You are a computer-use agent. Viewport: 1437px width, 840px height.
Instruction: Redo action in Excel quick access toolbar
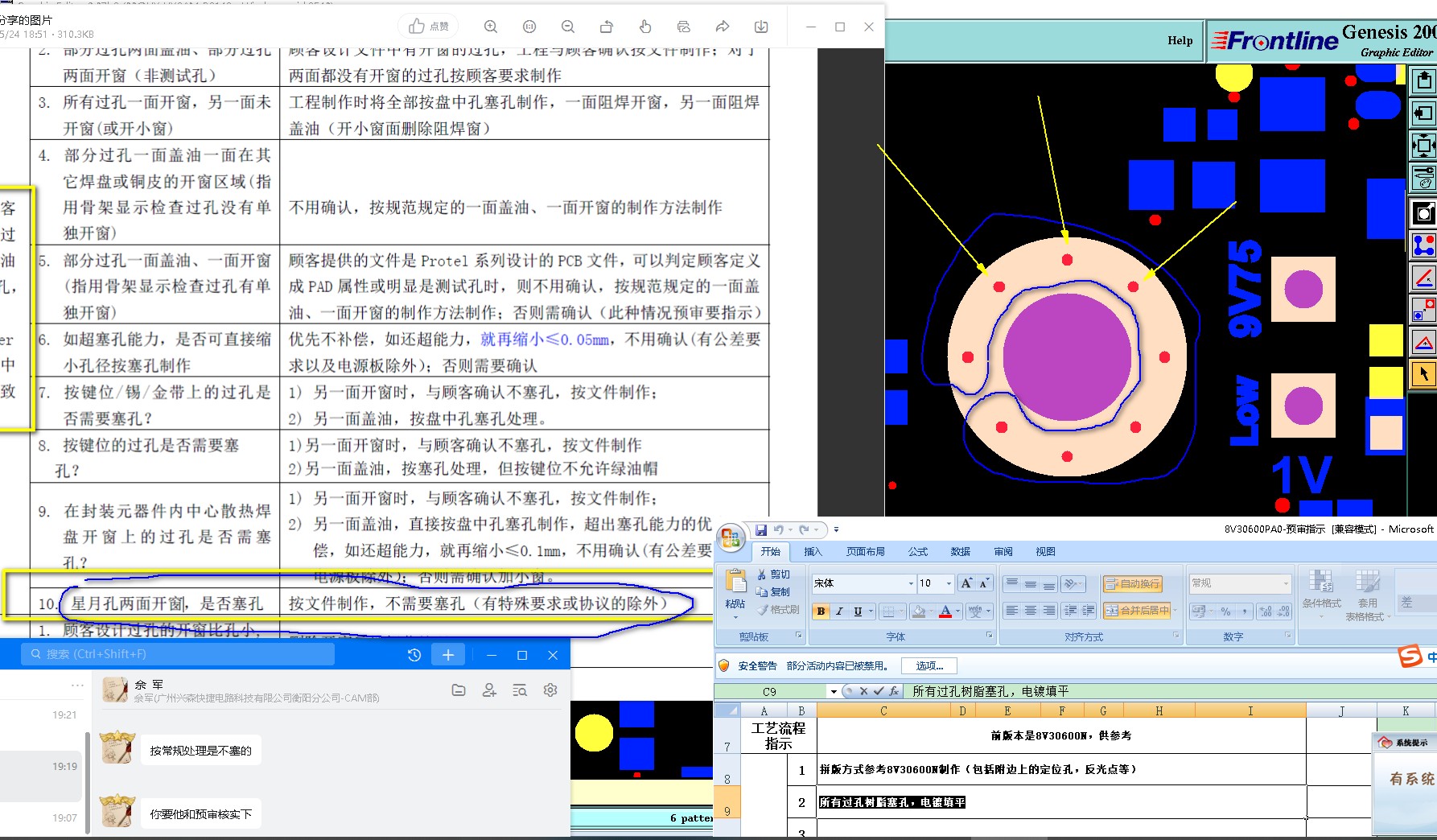[804, 529]
